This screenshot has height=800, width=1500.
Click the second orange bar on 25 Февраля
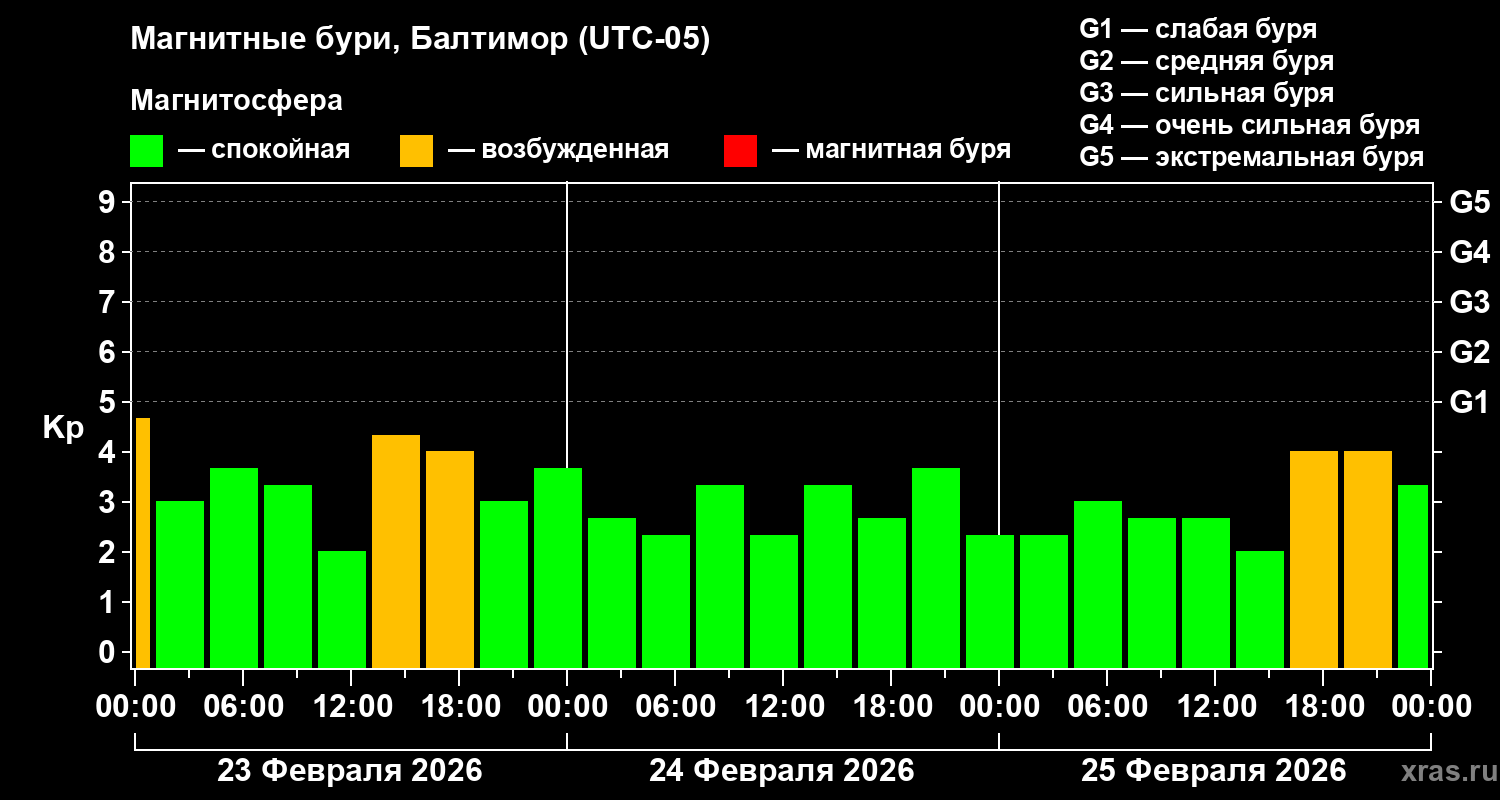(x=1368, y=559)
